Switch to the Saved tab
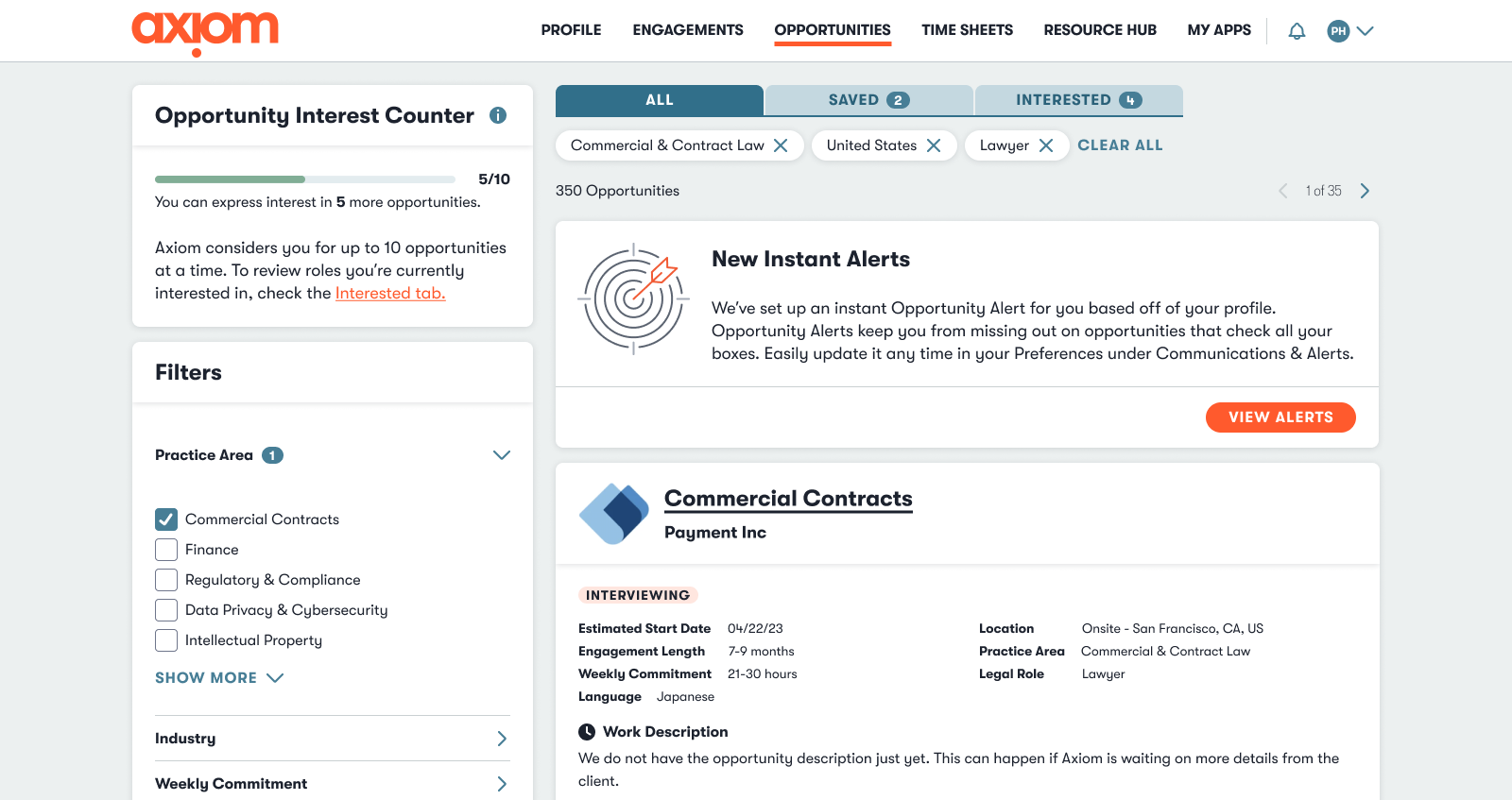 (868, 100)
